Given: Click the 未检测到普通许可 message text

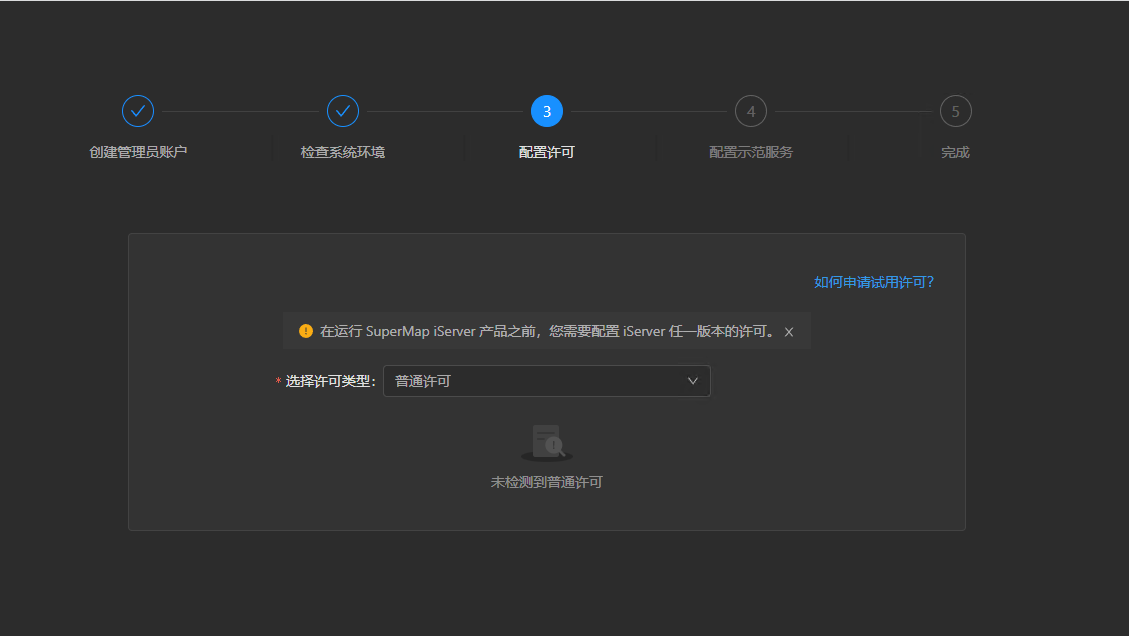Looking at the screenshot, I should click(546, 483).
